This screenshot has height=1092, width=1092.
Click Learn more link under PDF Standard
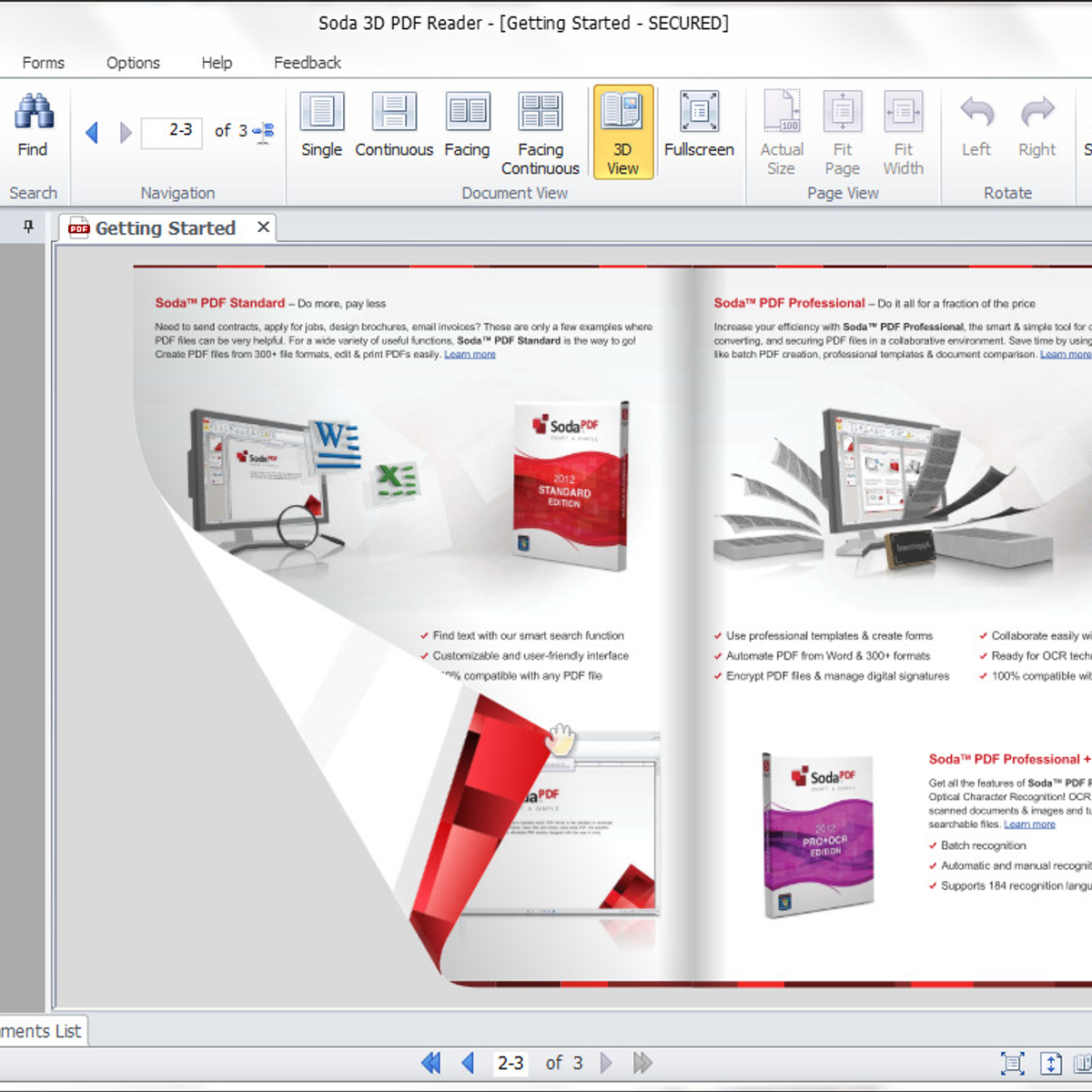[x=470, y=354]
